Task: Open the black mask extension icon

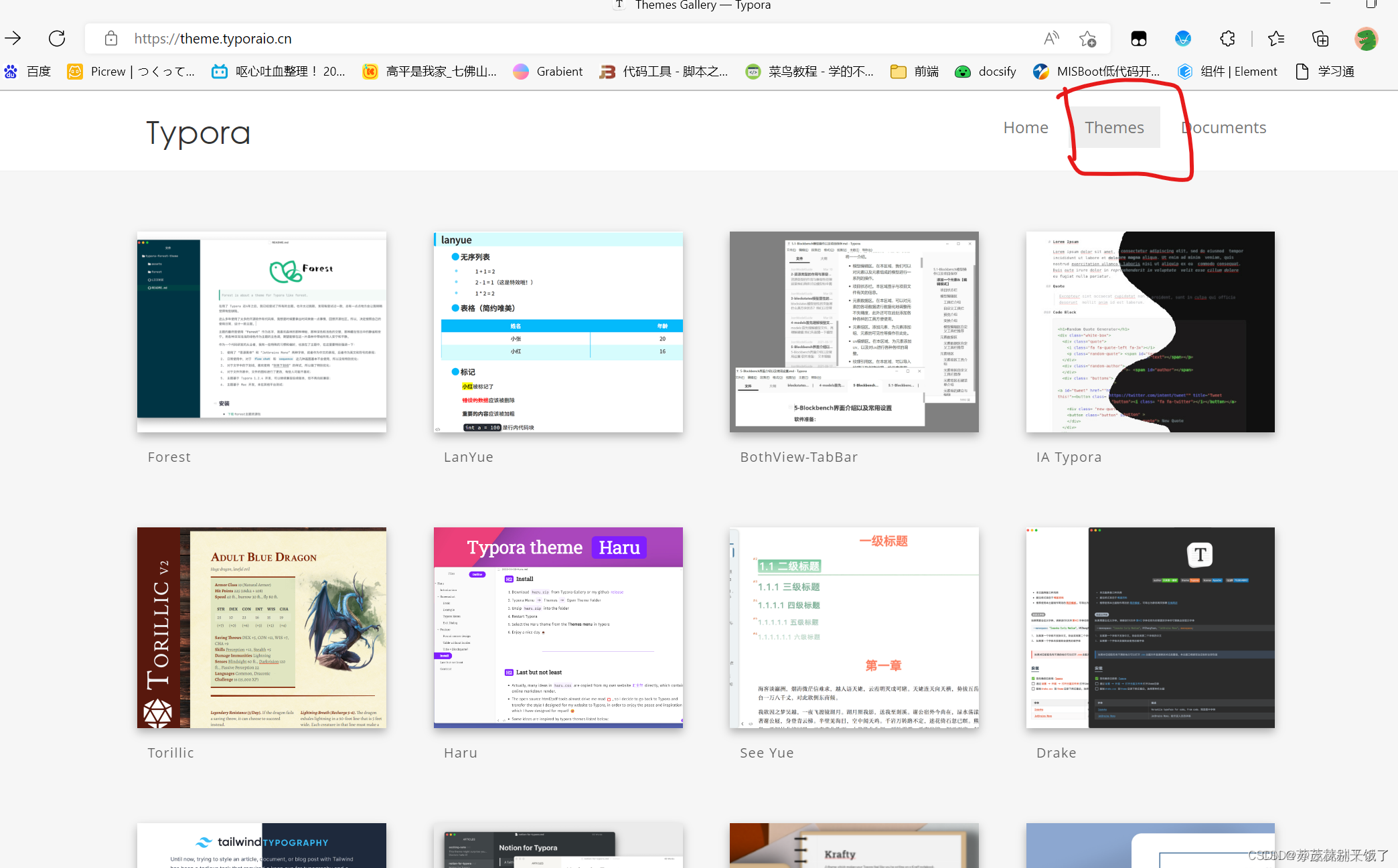Action: [1139, 39]
